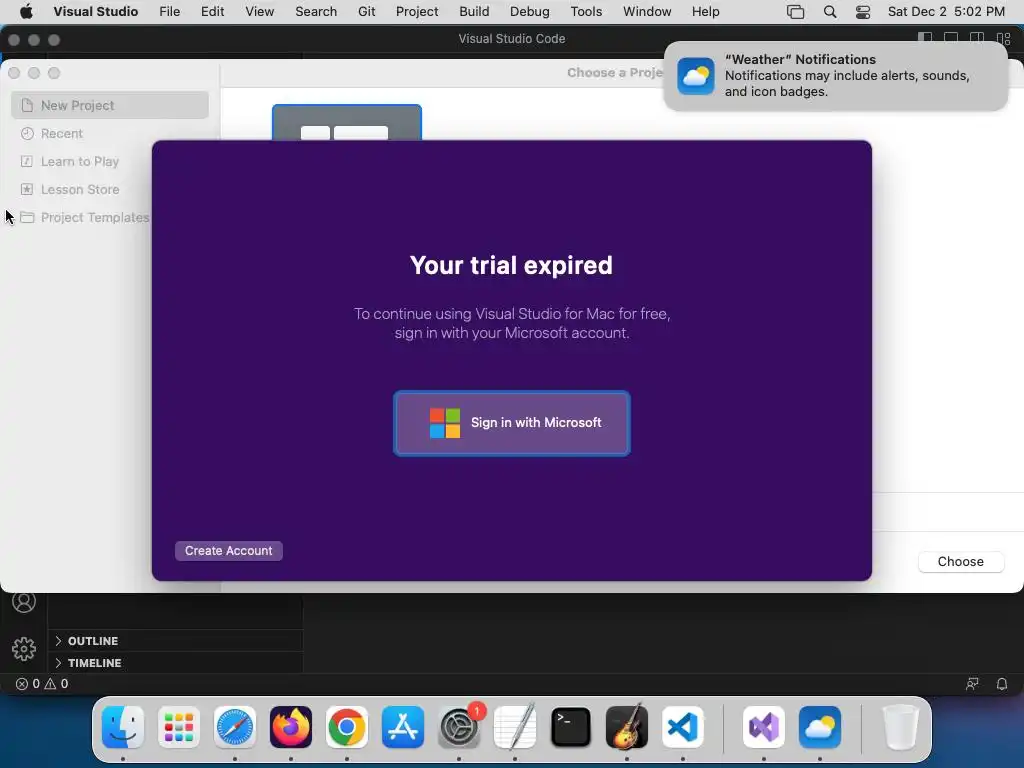This screenshot has width=1024, height=768.
Task: Open the Window menu
Action: pos(647,12)
